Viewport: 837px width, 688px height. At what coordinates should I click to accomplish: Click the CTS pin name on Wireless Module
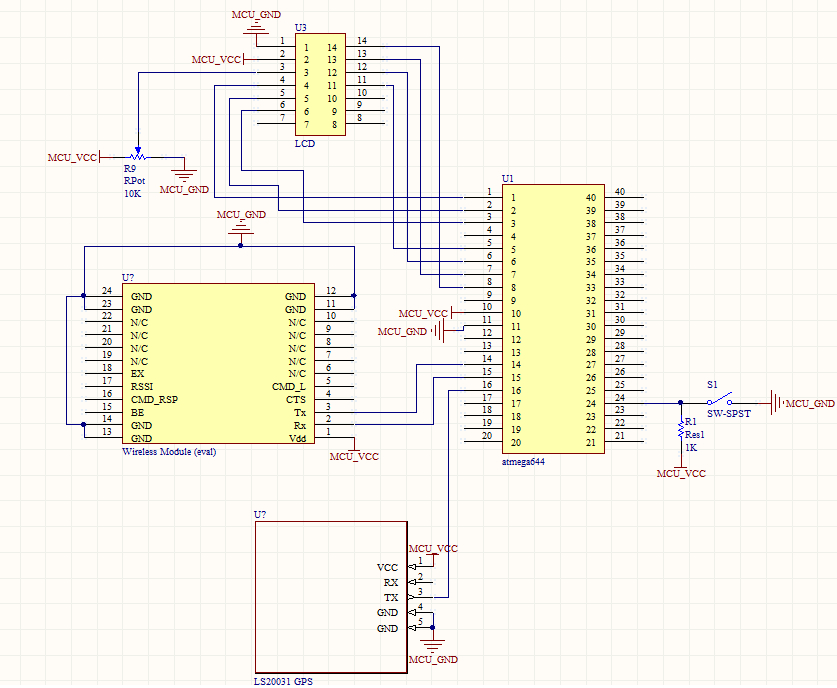(296, 399)
